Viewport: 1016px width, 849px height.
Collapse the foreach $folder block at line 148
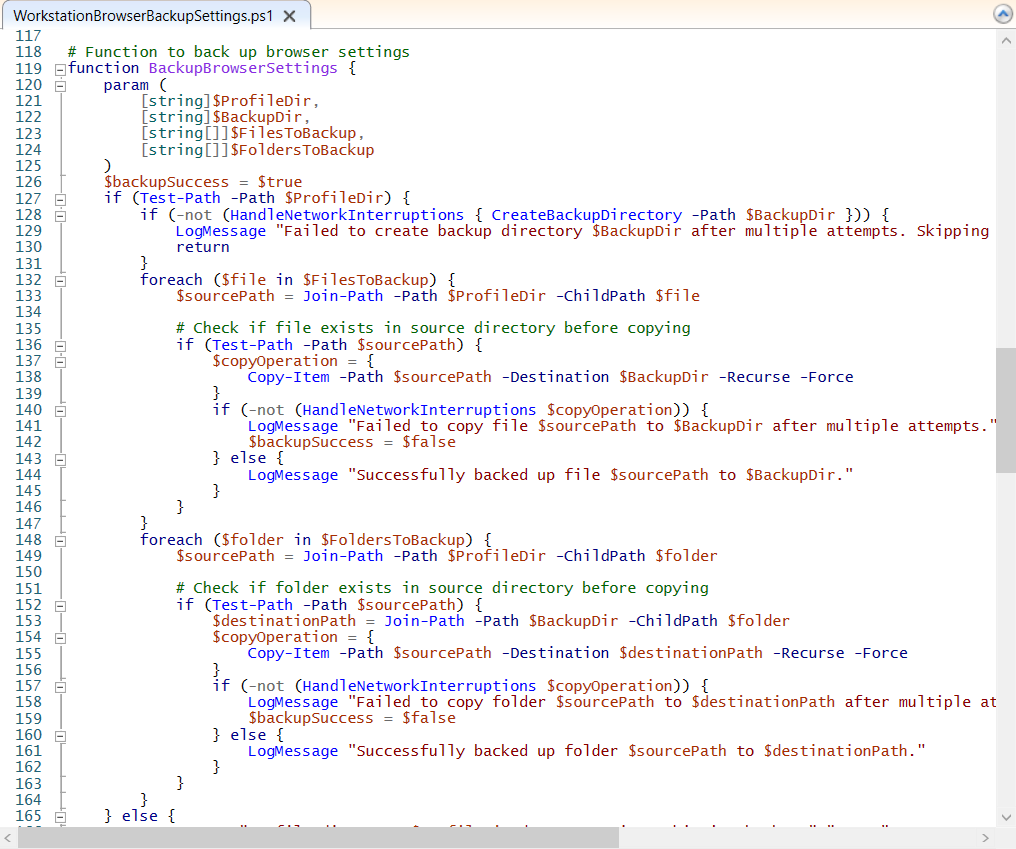pyautogui.click(x=60, y=541)
